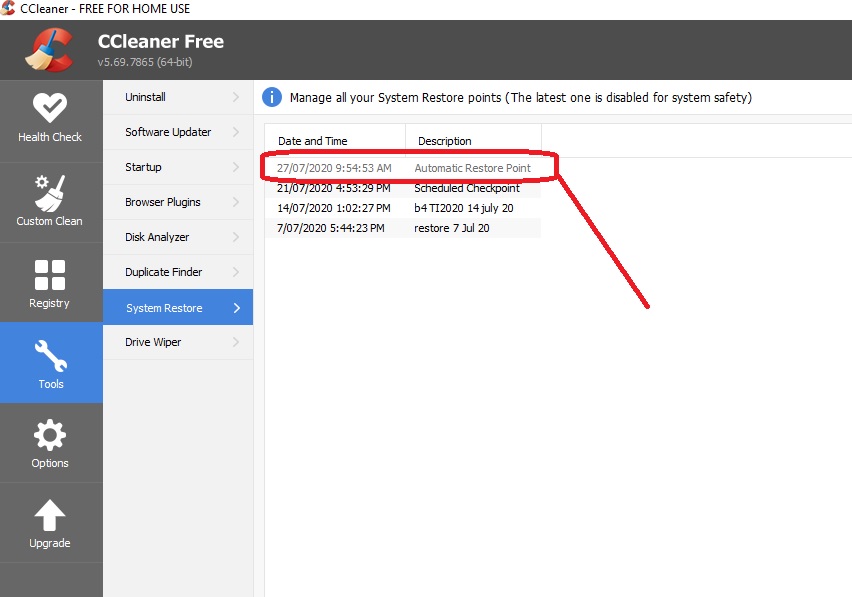Open the Browser Plugins tool

pyautogui.click(x=178, y=202)
